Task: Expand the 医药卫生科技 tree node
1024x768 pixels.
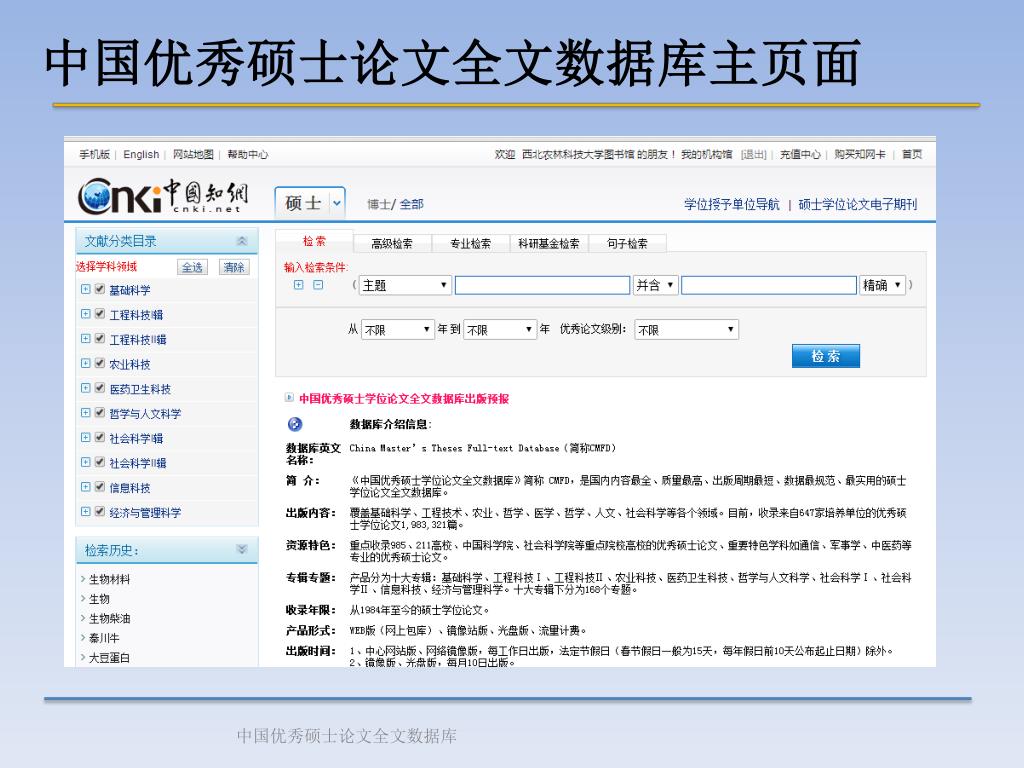Action: pyautogui.click(x=86, y=388)
